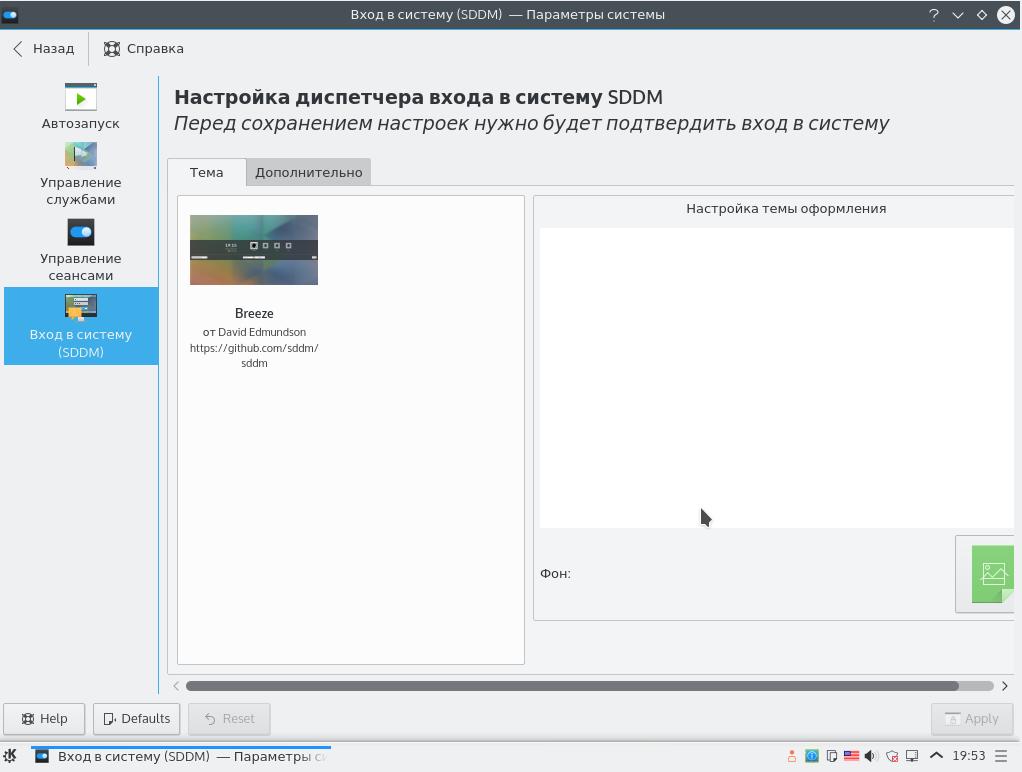
Task: Expand hidden system tray icons arrow
Action: 936,756
